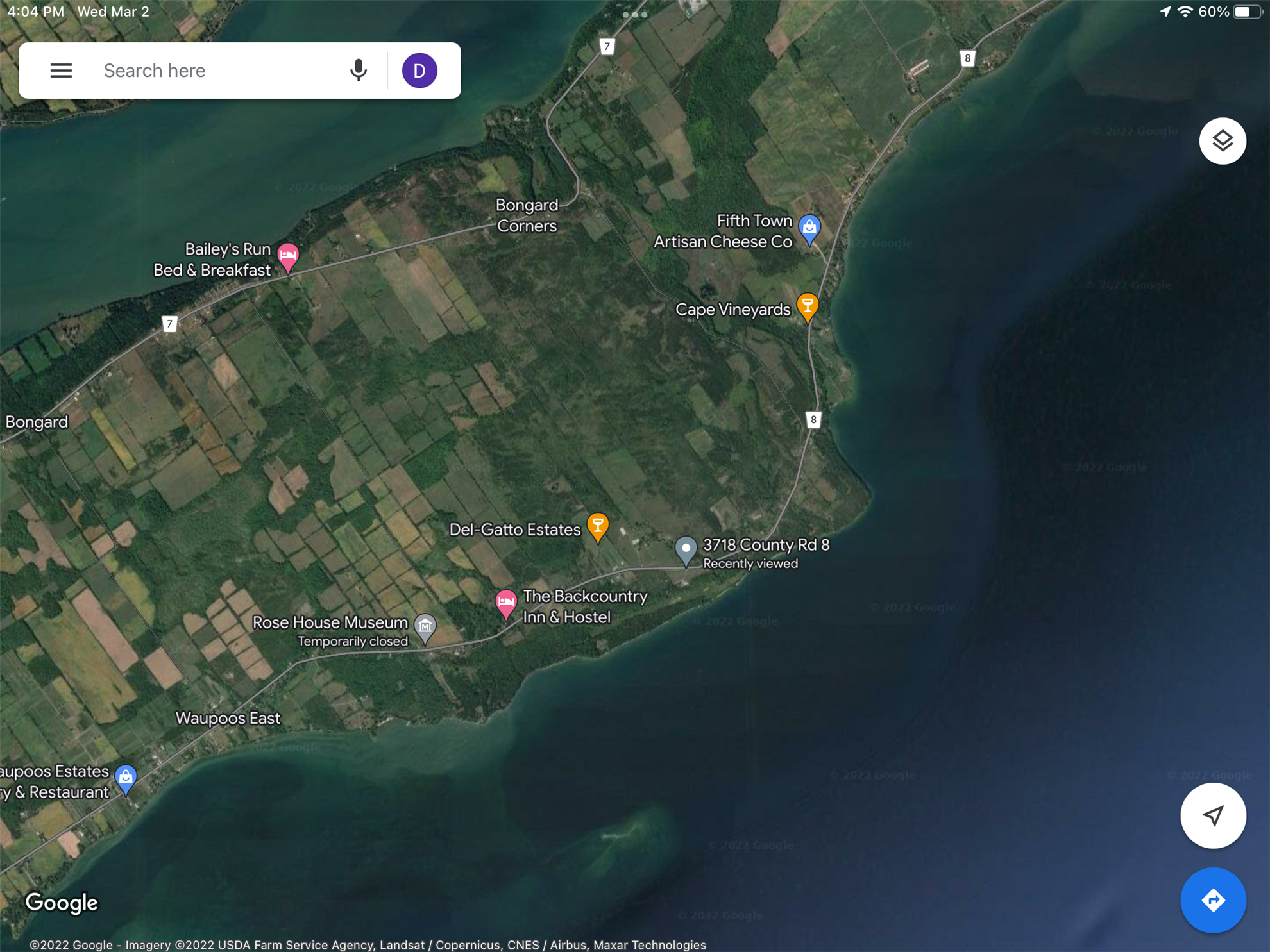Tap the blue directions button
Viewport: 1270px width, 952px height.
point(1212,900)
